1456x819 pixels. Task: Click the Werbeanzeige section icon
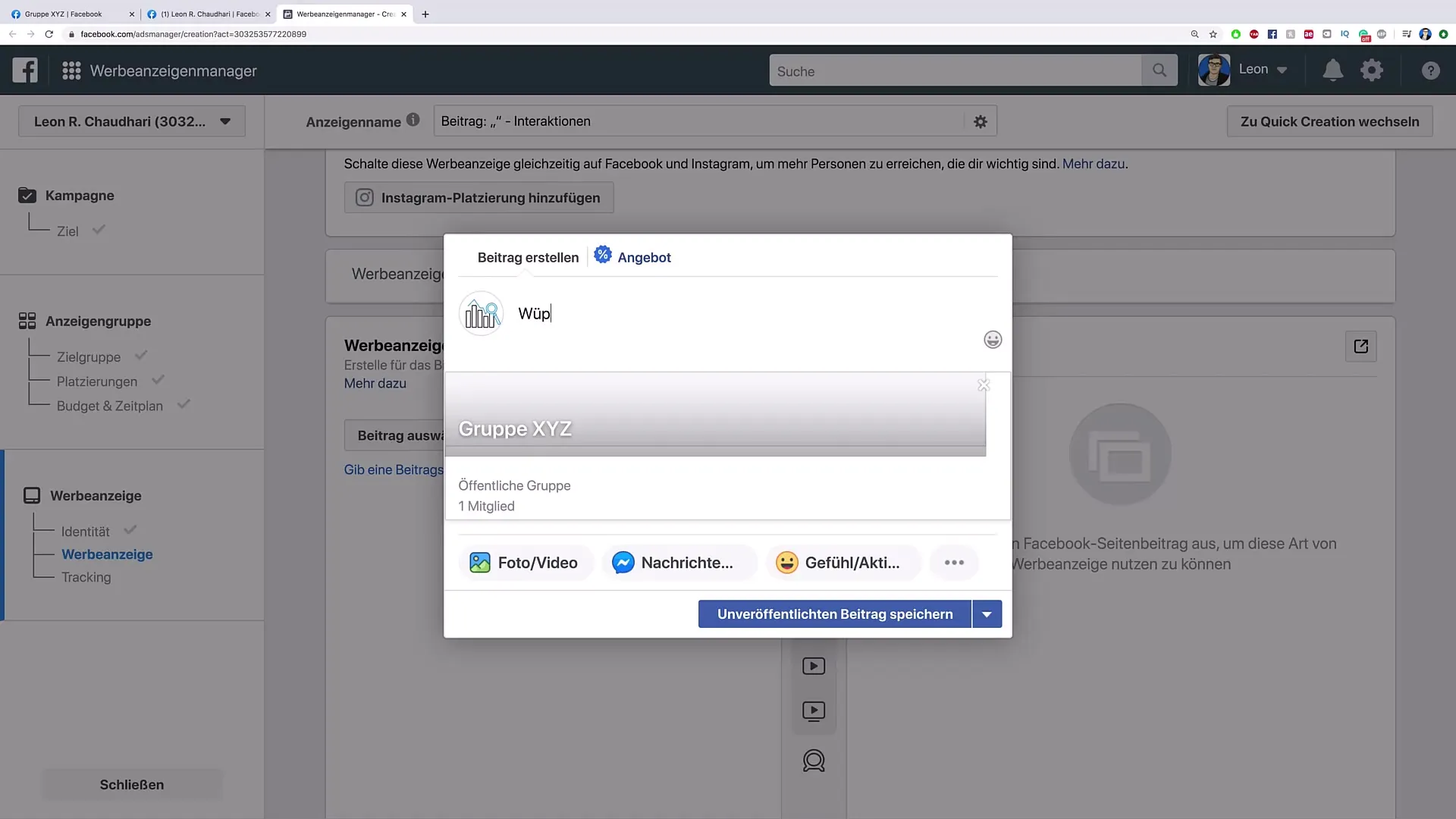[32, 496]
